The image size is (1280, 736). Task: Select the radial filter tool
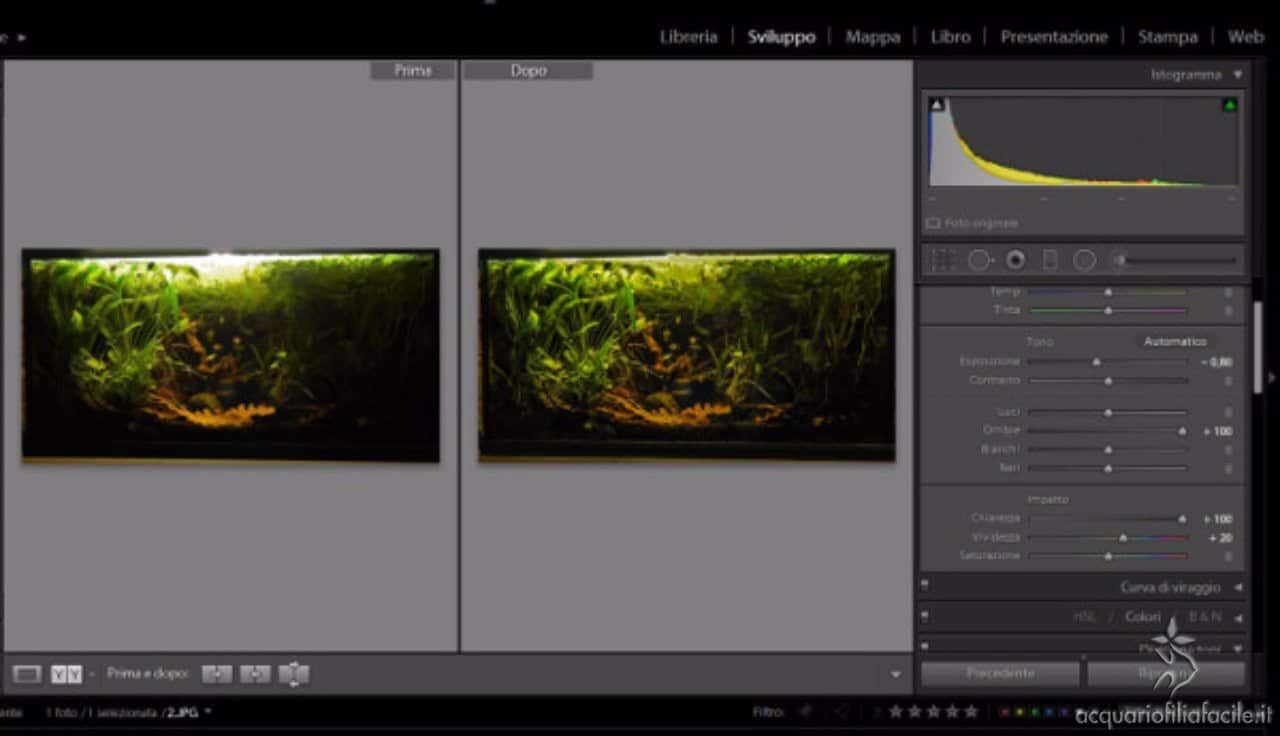[1084, 261]
